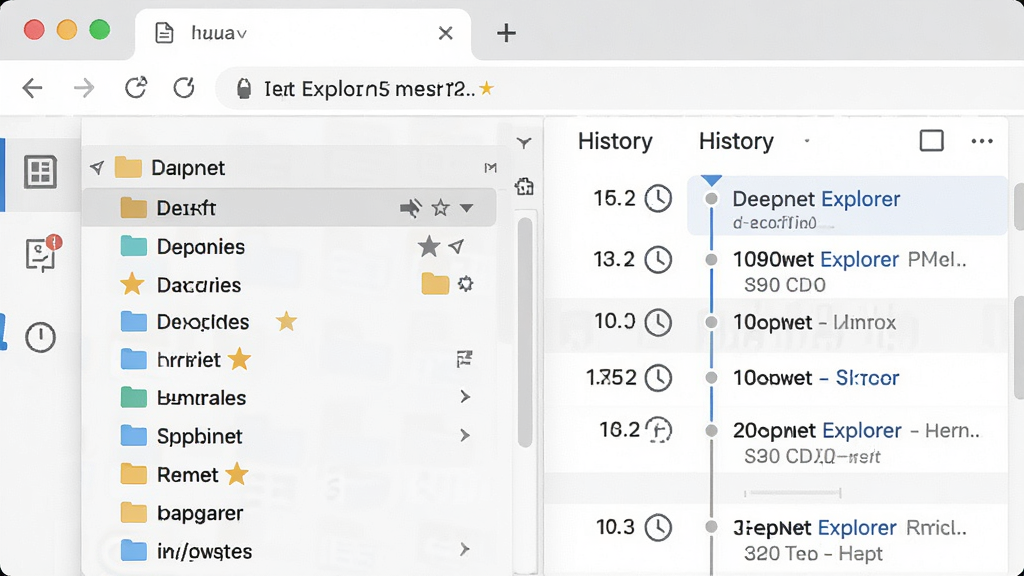Click the second circular refresh icon
This screenshot has height=576, width=1024.
184,88
